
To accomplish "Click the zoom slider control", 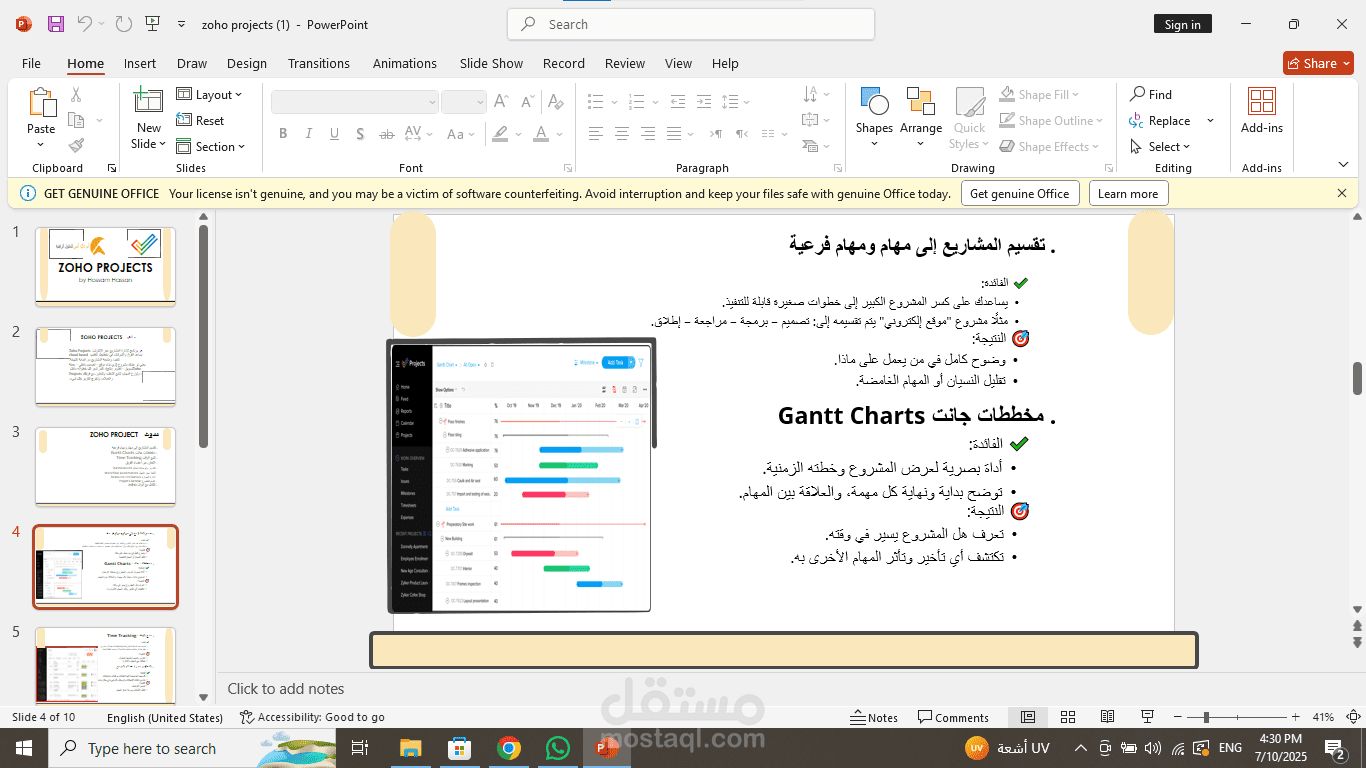I will click(1206, 717).
